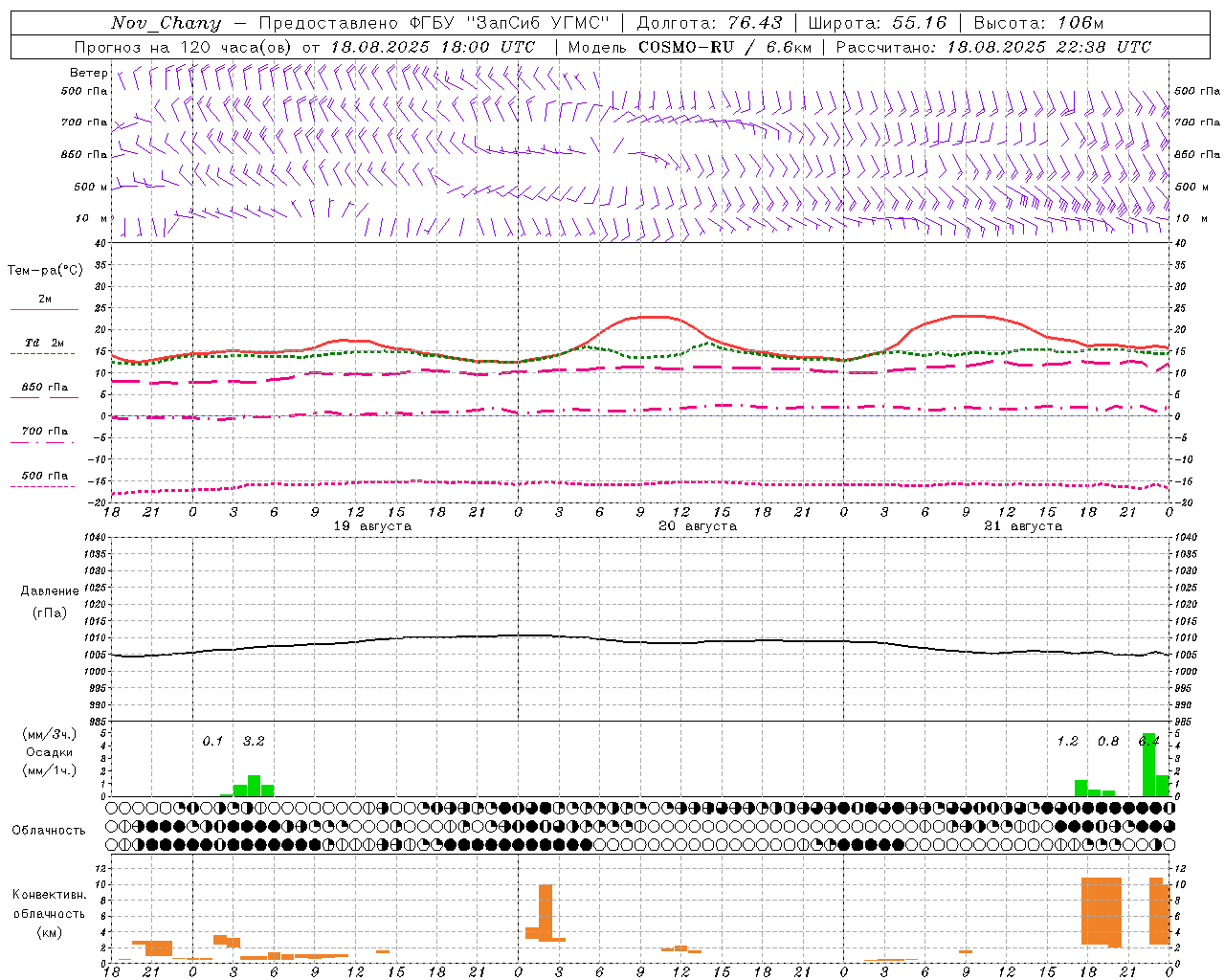The width and height of the screenshot is (1225, 980).
Task: Click the 'Ветер' wind panel label
Action: click(88, 73)
